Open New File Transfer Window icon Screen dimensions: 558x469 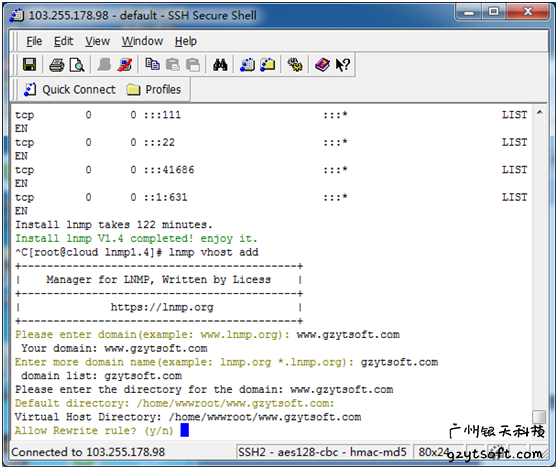tap(268, 65)
